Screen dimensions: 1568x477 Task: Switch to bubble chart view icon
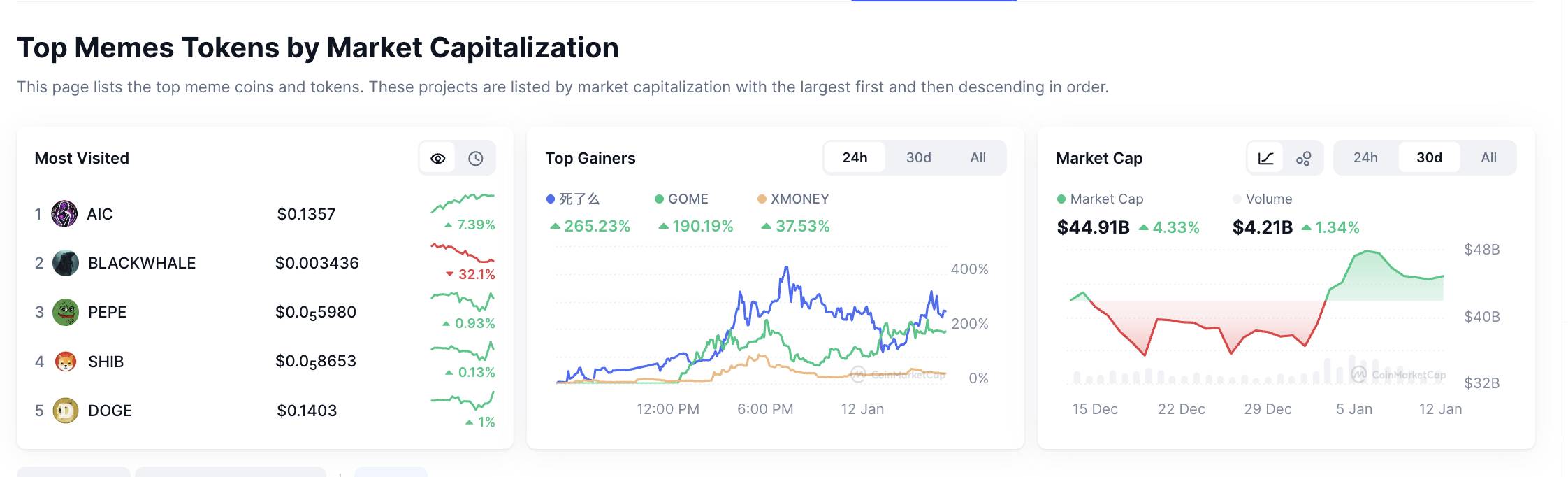point(1303,159)
